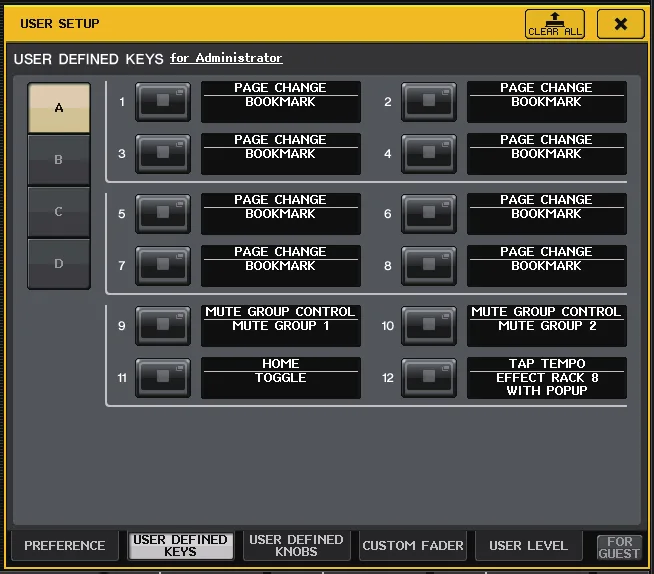Click MUTE GROUP 1 assignment field
Viewport: 654px width, 574px height.
click(x=281, y=326)
